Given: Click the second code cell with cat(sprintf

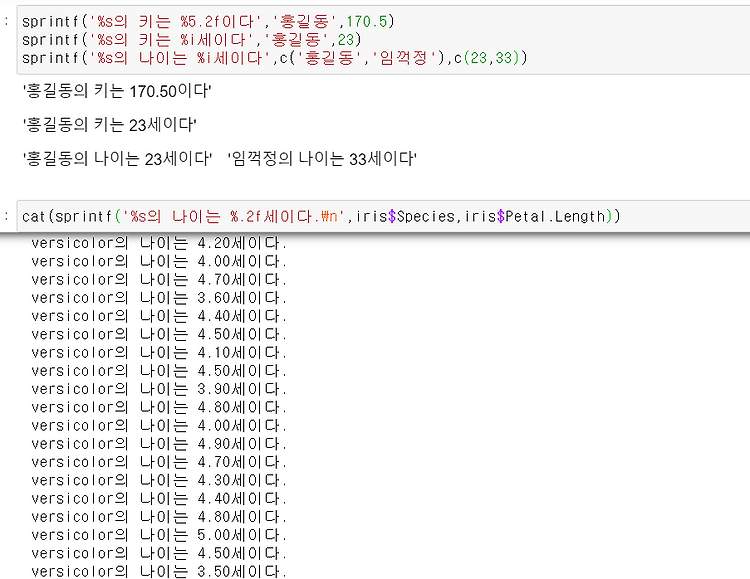Looking at the screenshot, I should (x=383, y=217).
